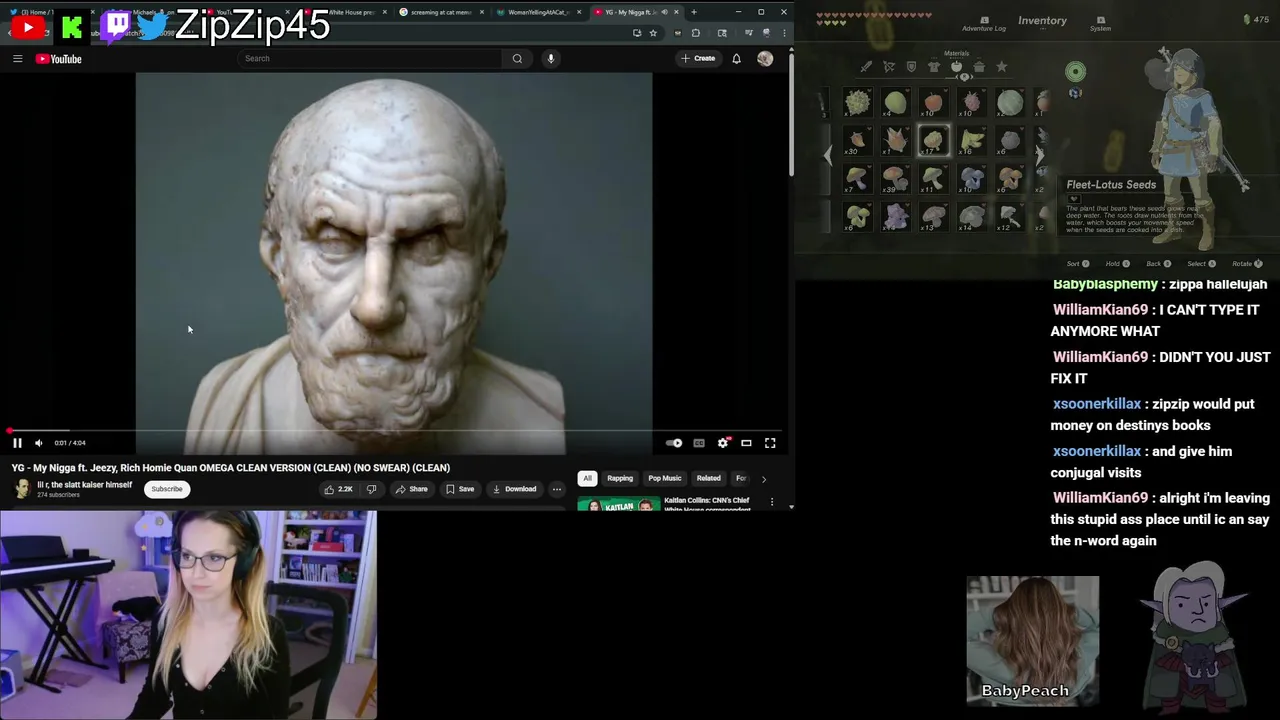The height and width of the screenshot is (720, 1280).
Task: Select the Rapping filter chip
Action: pos(620,478)
